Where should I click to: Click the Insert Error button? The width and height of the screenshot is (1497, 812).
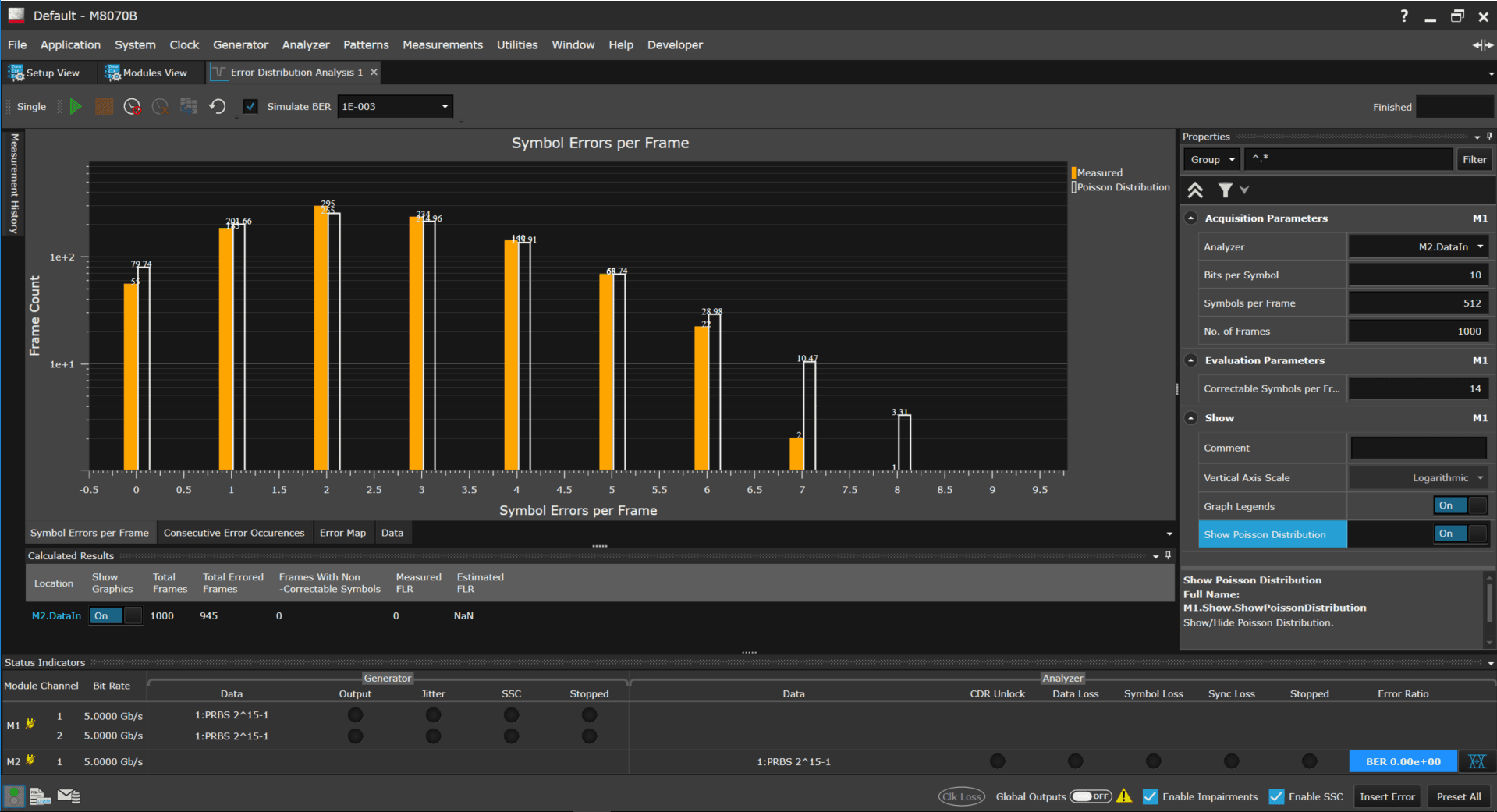pos(1387,796)
